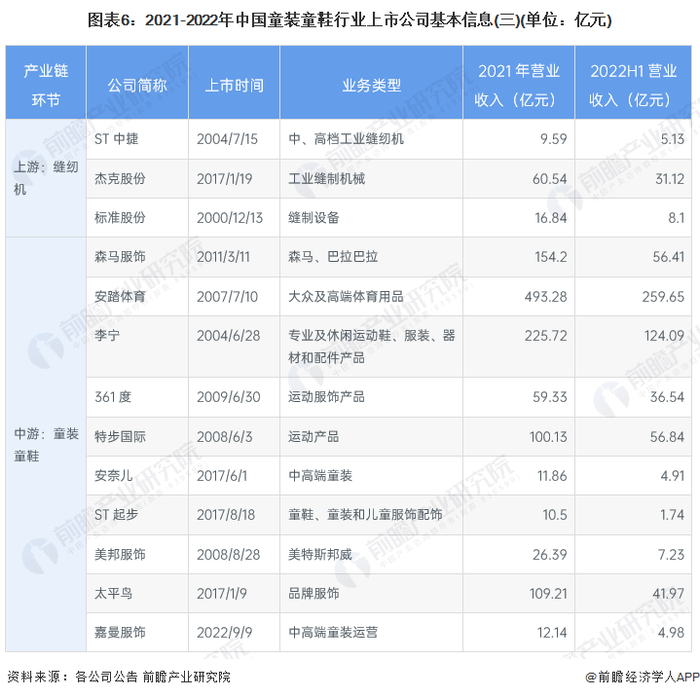Image resolution: width=700 pixels, height=697 pixels.
Task: Click 2022H1 revenue value 41.97
Action: (x=668, y=593)
